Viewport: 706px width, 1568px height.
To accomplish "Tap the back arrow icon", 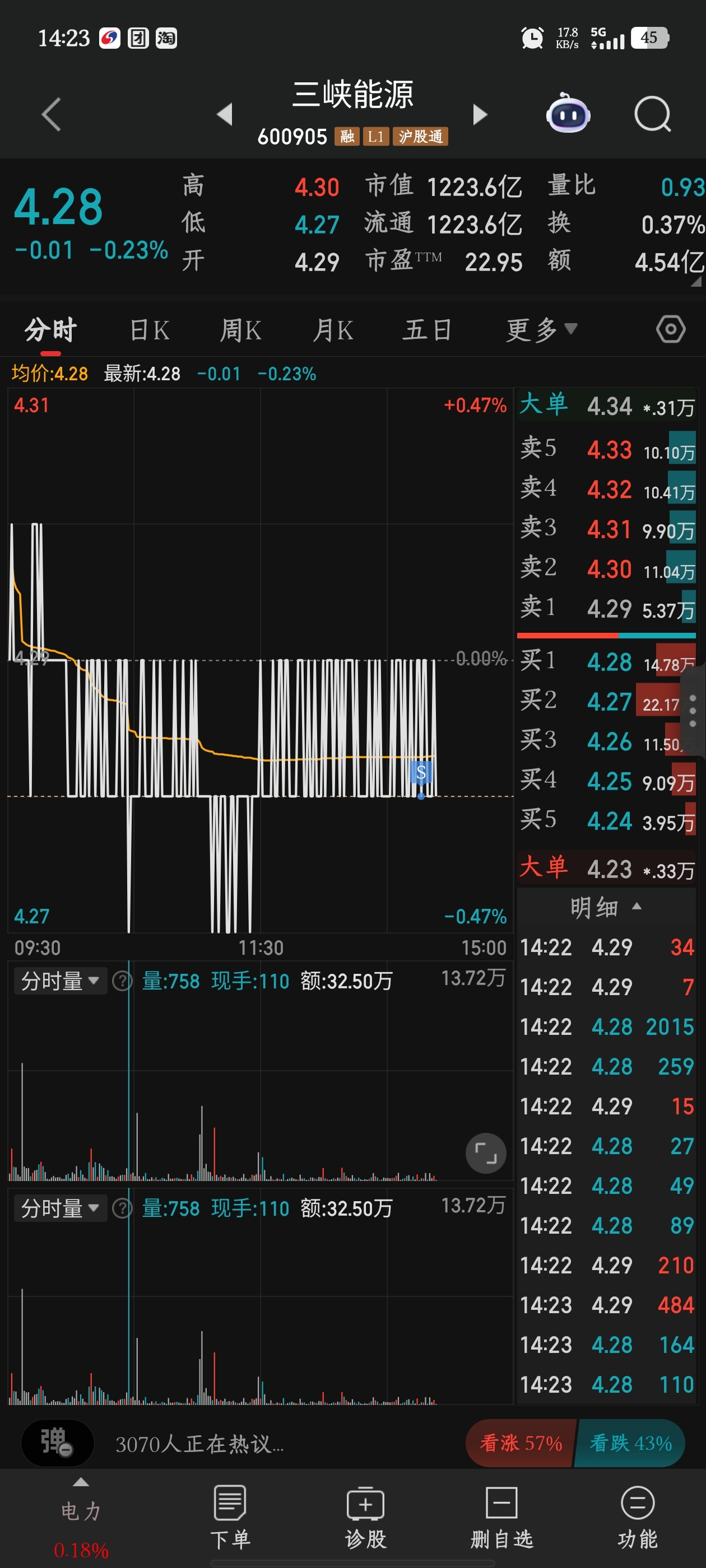I will [52, 114].
